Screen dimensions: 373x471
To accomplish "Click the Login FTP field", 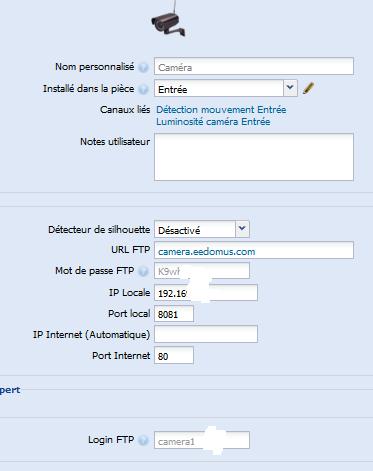I will 202,440.
